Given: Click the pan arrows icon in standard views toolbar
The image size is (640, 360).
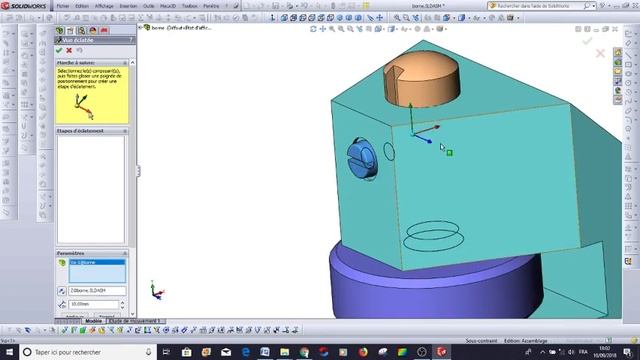Looking at the screenshot, I should tap(380, 18).
